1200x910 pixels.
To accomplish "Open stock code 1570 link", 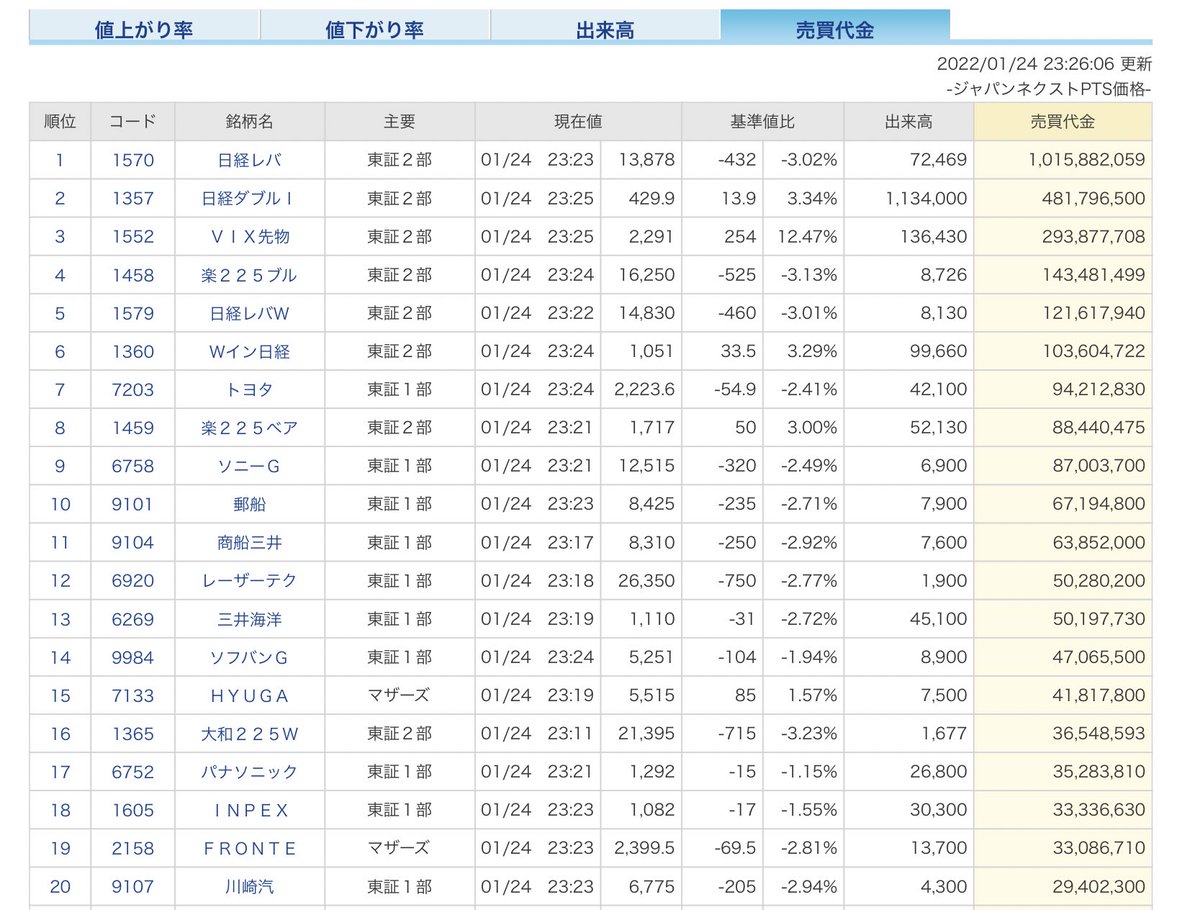I will tap(133, 160).
